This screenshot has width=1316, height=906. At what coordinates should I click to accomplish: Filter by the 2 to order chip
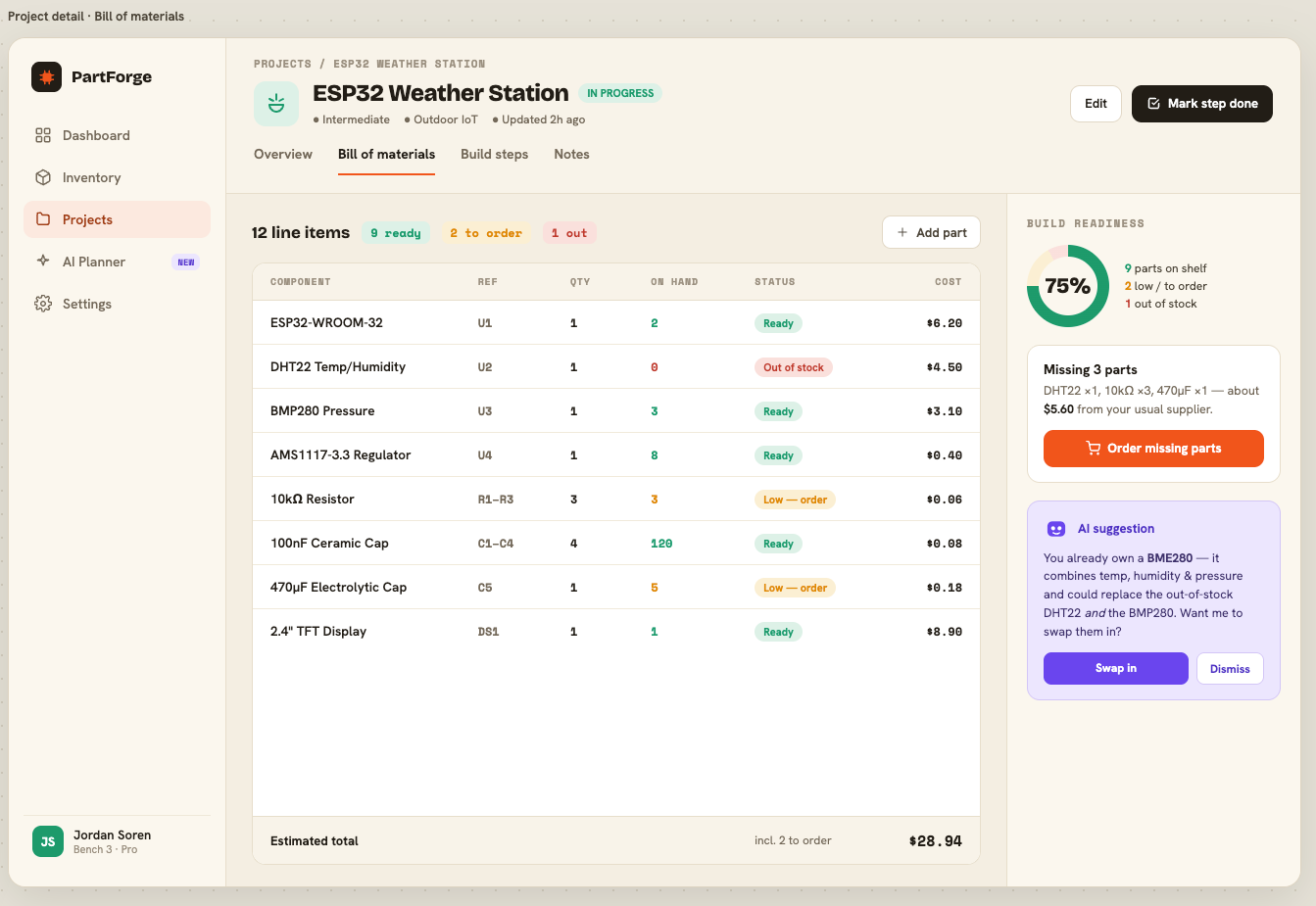[486, 233]
